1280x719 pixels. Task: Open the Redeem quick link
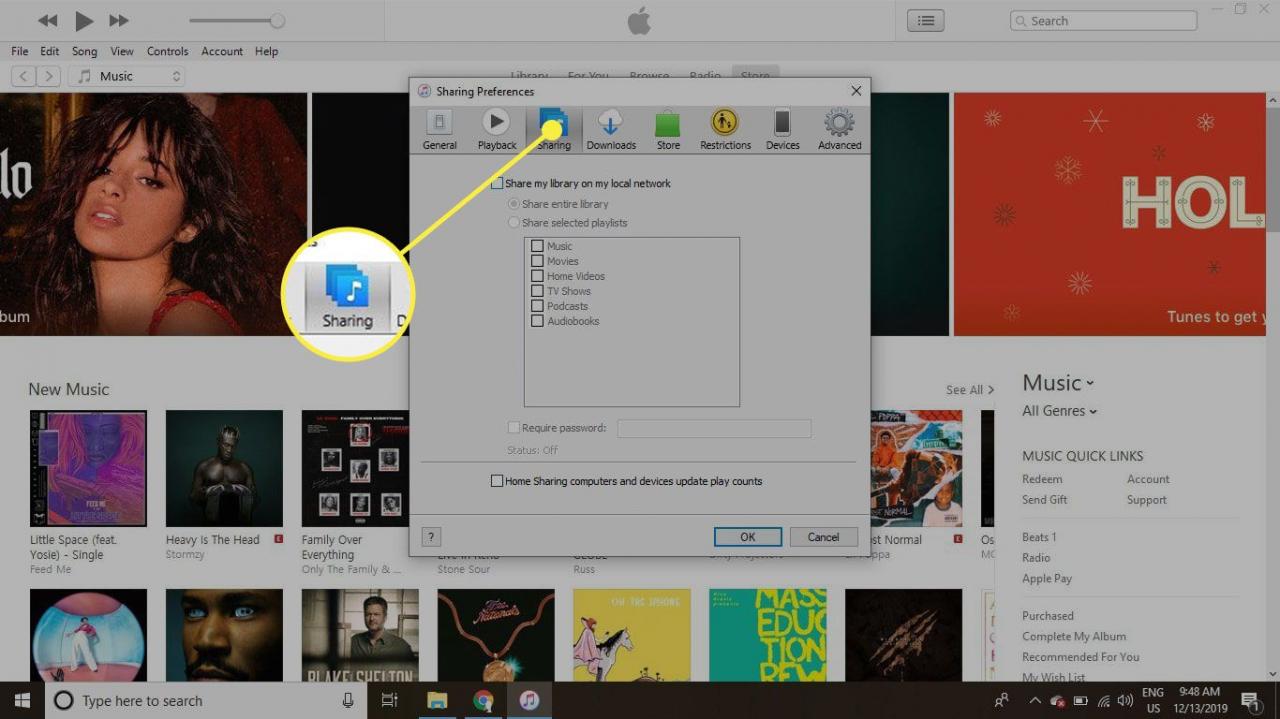click(x=1042, y=479)
